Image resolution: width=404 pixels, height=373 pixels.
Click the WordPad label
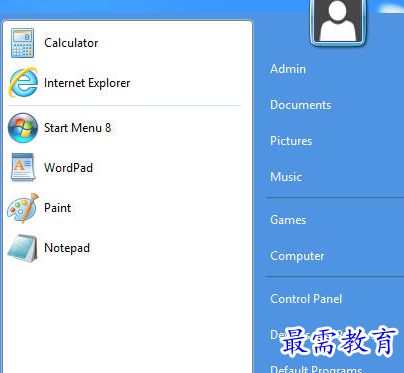coord(68,168)
